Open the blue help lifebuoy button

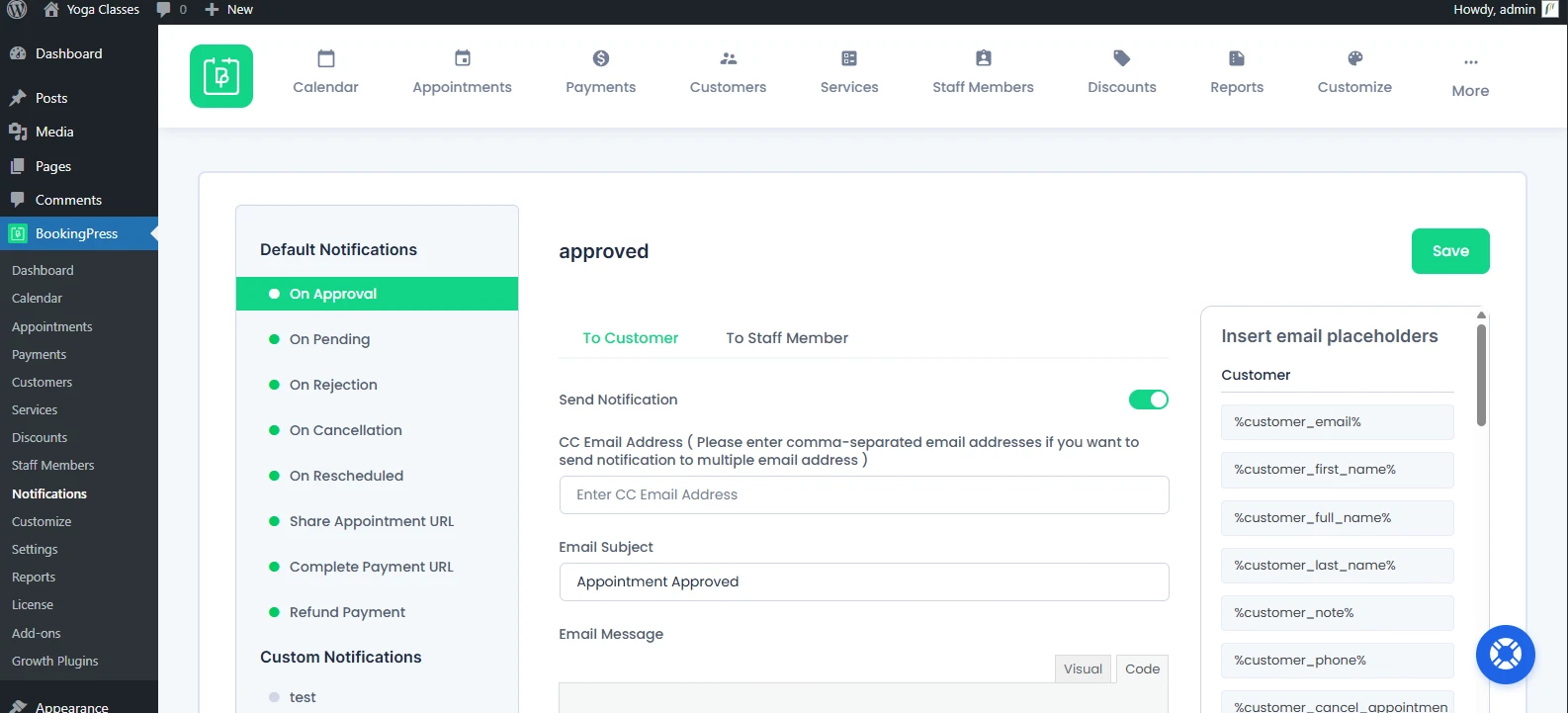[x=1505, y=655]
